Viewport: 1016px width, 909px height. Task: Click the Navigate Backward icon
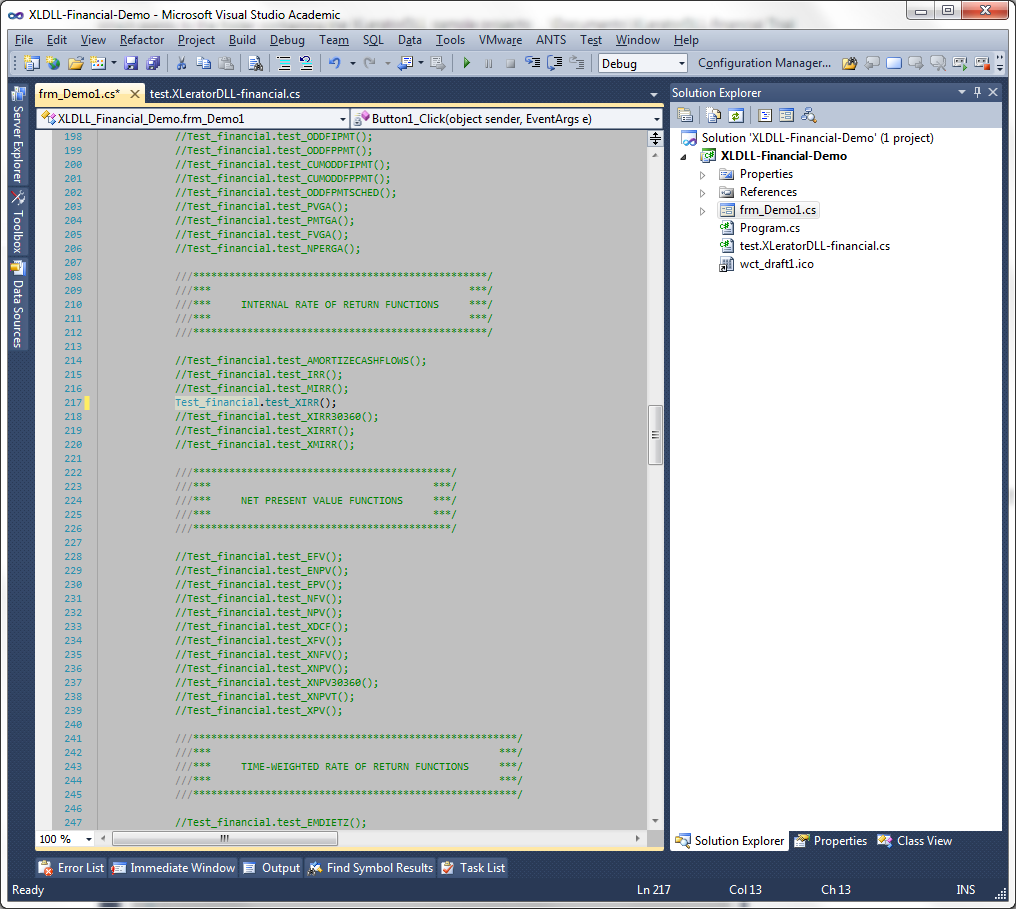click(x=406, y=63)
